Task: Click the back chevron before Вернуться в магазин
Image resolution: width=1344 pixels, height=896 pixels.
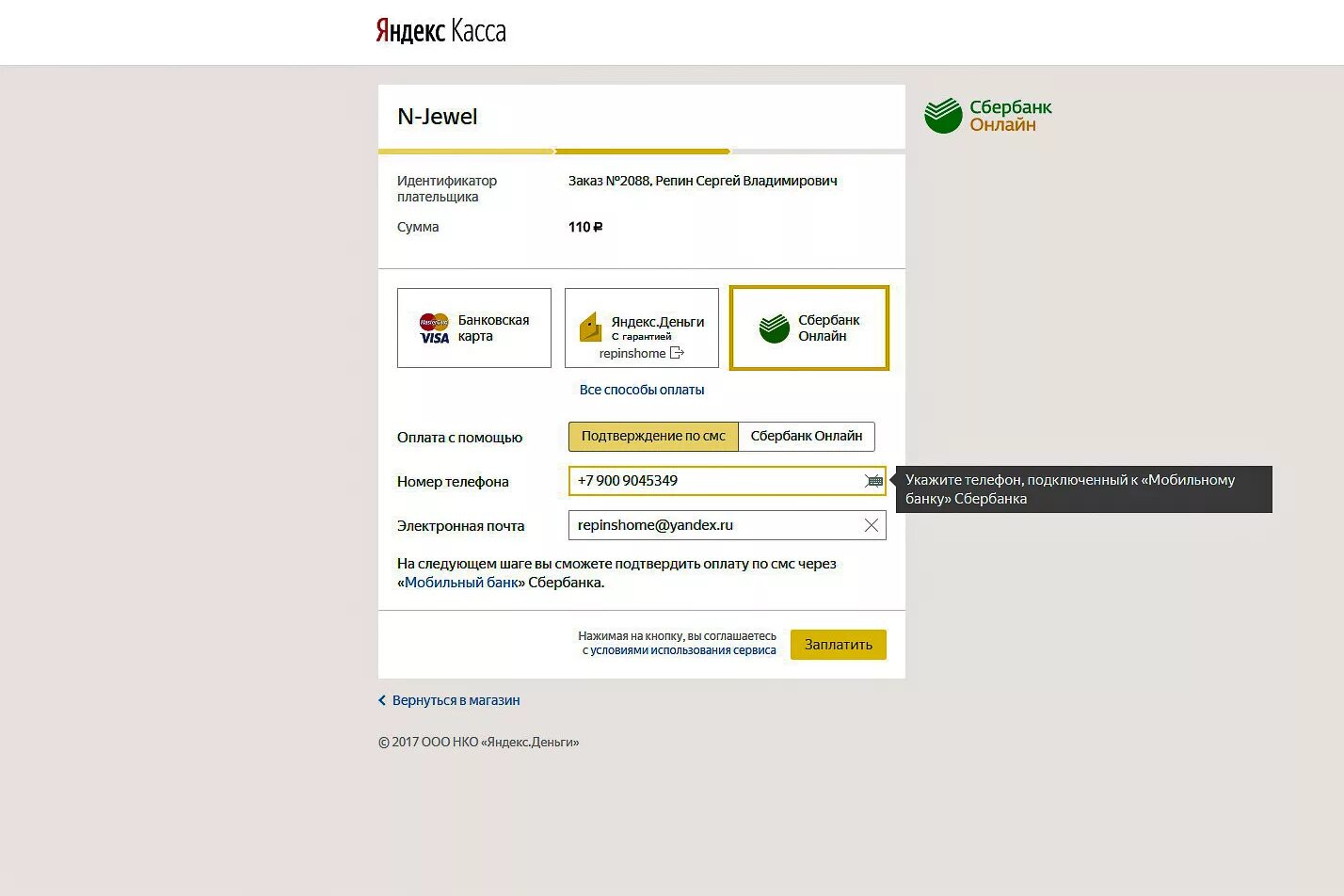Action: (382, 700)
